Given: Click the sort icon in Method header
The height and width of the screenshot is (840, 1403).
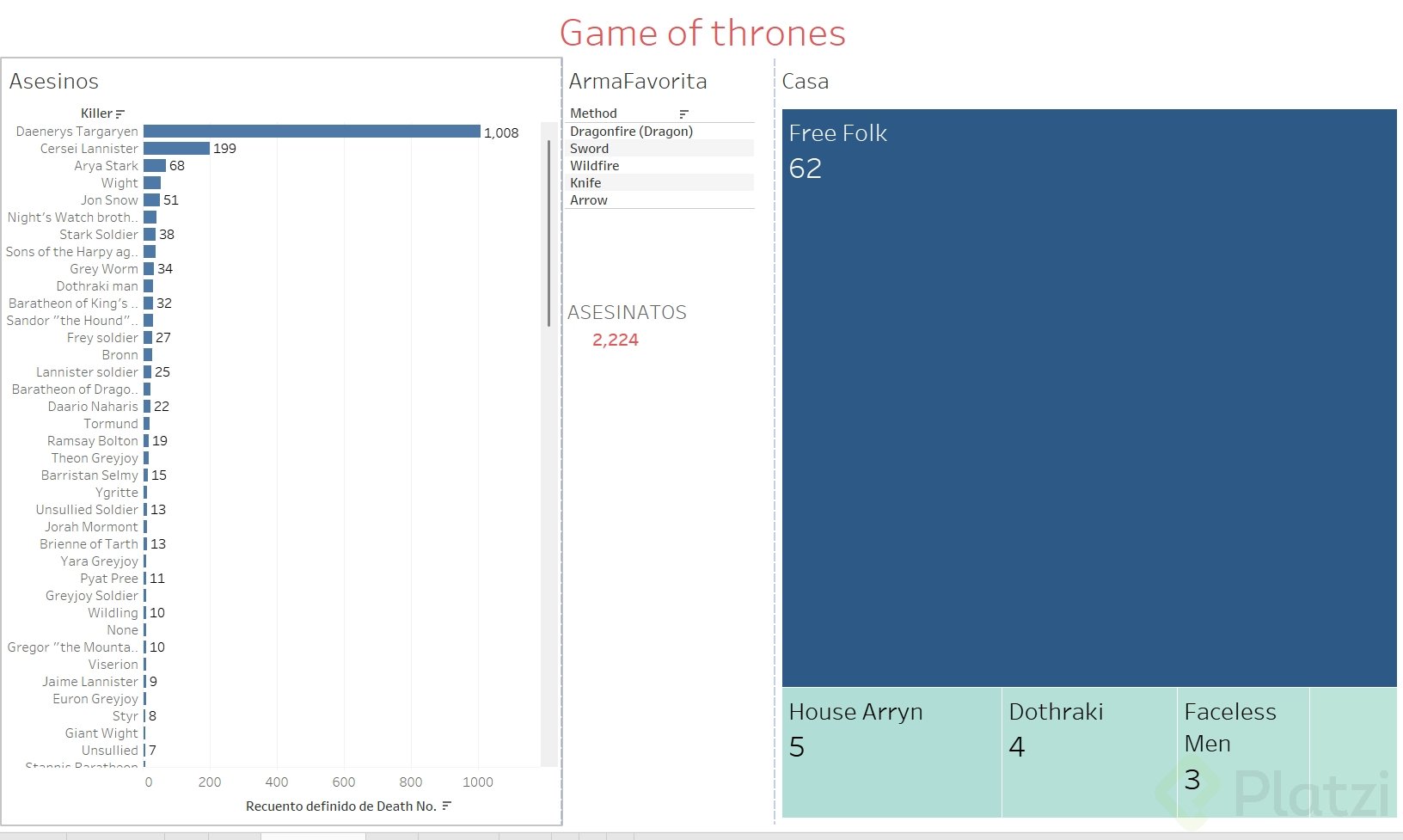Looking at the screenshot, I should coord(684,113).
